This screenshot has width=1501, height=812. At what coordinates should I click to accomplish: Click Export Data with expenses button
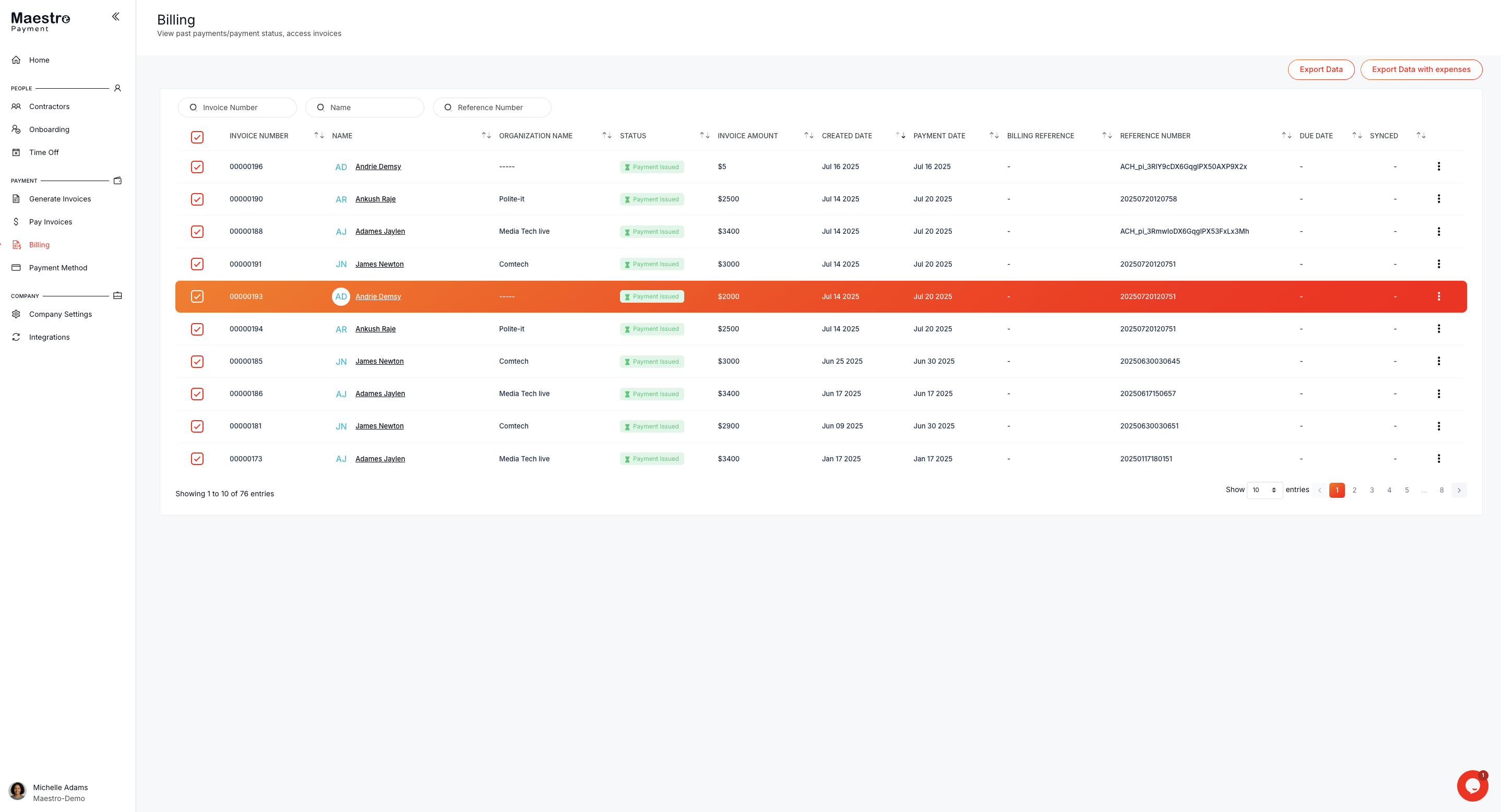(x=1421, y=69)
